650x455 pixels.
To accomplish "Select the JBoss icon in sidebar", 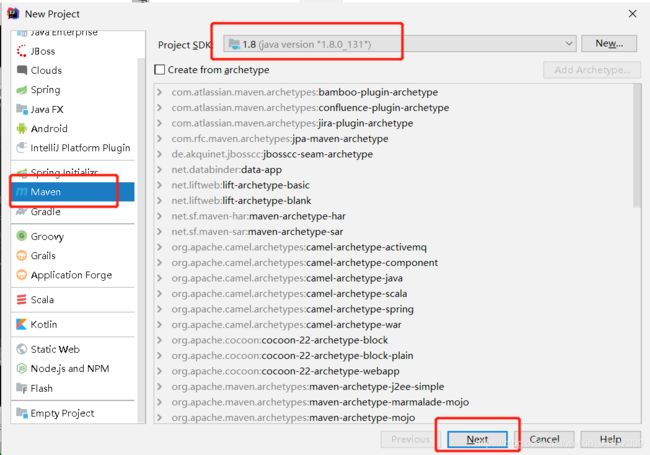I will [22, 51].
